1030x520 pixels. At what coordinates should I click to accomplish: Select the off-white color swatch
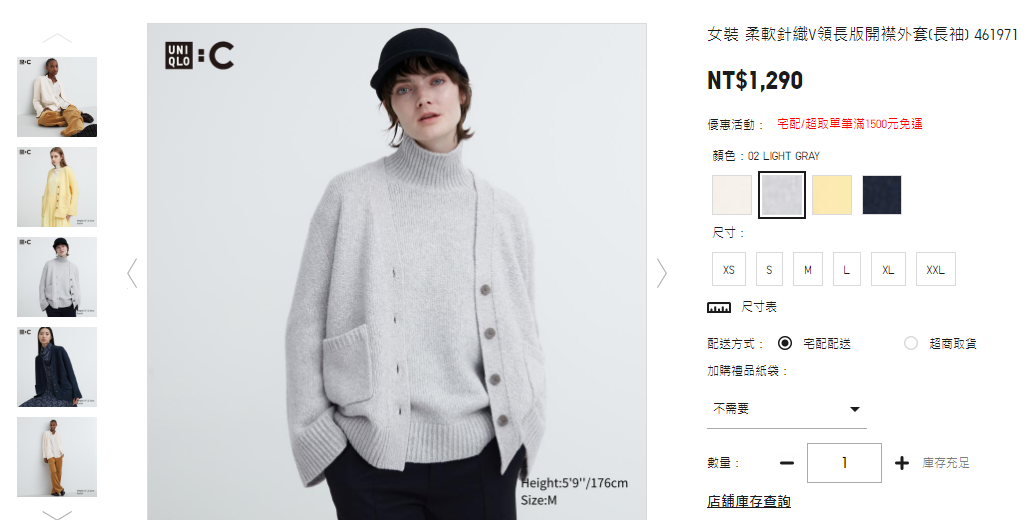click(732, 195)
